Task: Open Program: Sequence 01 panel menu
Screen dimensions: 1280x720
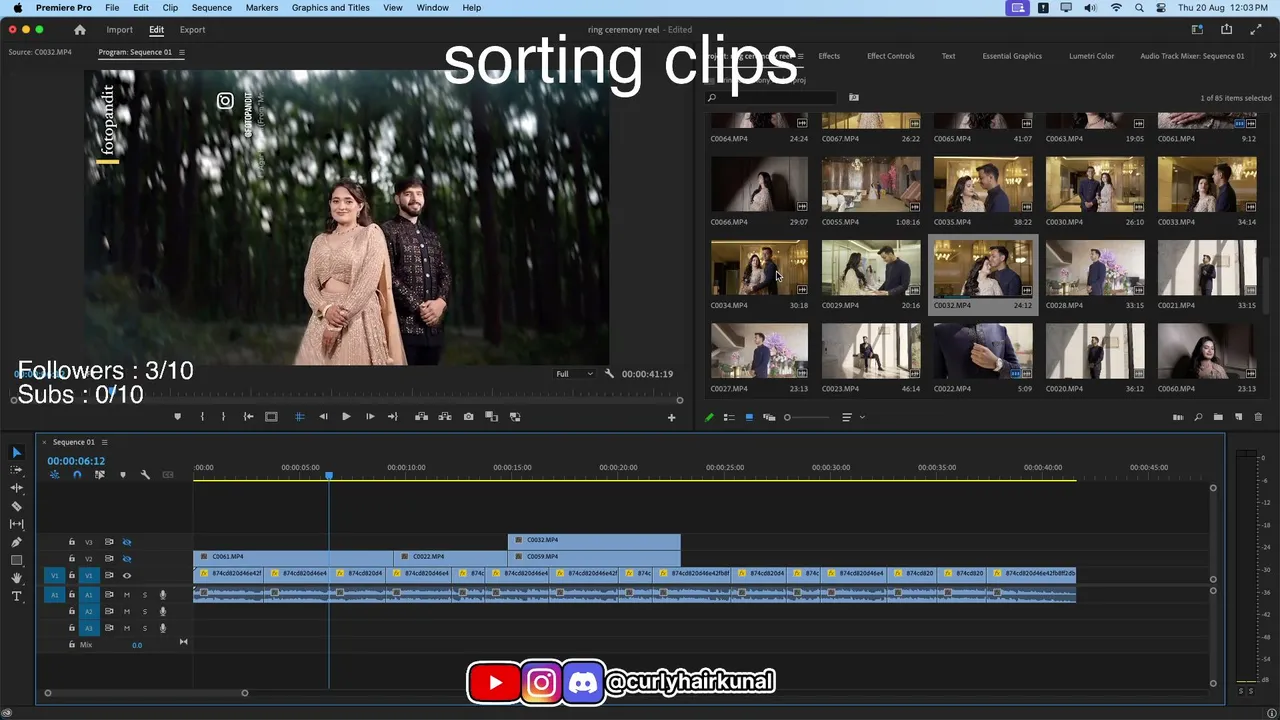Action: [x=181, y=52]
